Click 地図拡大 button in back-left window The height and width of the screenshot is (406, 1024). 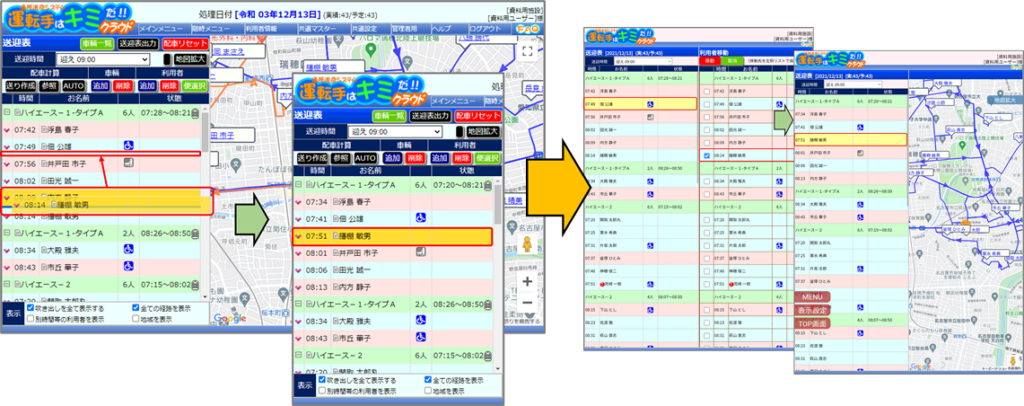pyautogui.click(x=189, y=59)
